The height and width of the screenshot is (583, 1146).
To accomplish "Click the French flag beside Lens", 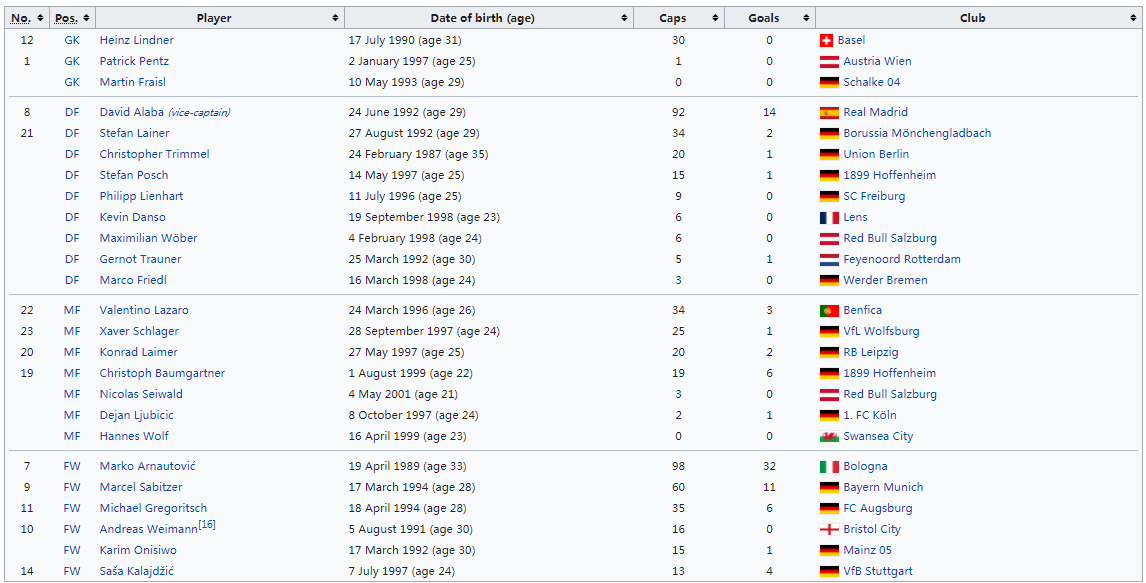I will point(829,218).
